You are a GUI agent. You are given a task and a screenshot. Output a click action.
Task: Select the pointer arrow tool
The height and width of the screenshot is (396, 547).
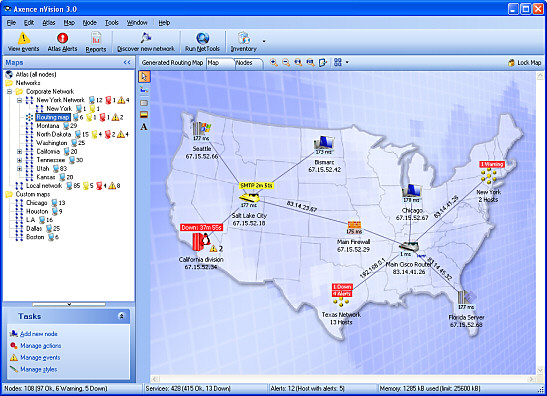tap(144, 76)
